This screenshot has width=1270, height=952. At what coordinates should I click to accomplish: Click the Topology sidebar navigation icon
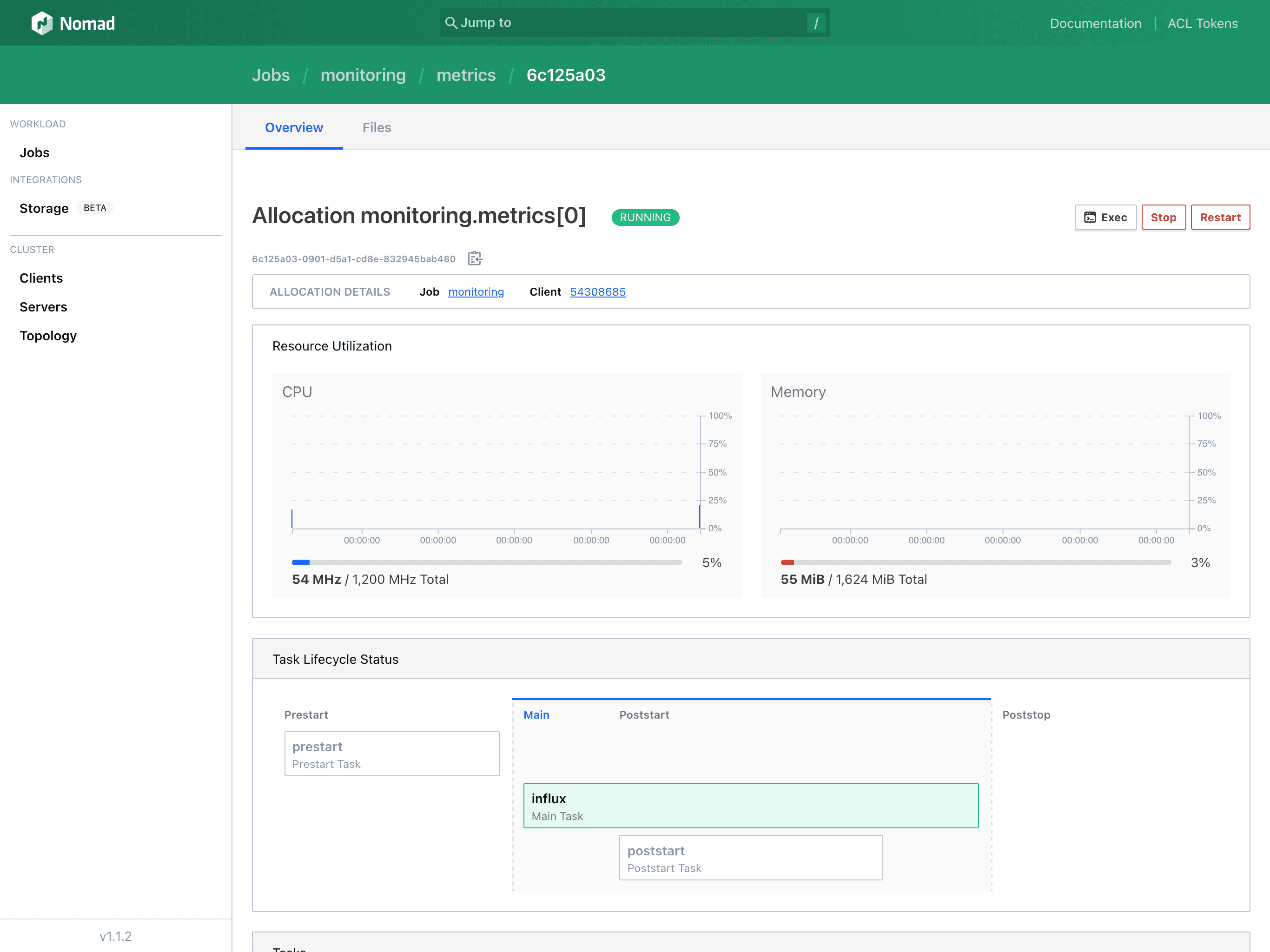pyautogui.click(x=48, y=335)
